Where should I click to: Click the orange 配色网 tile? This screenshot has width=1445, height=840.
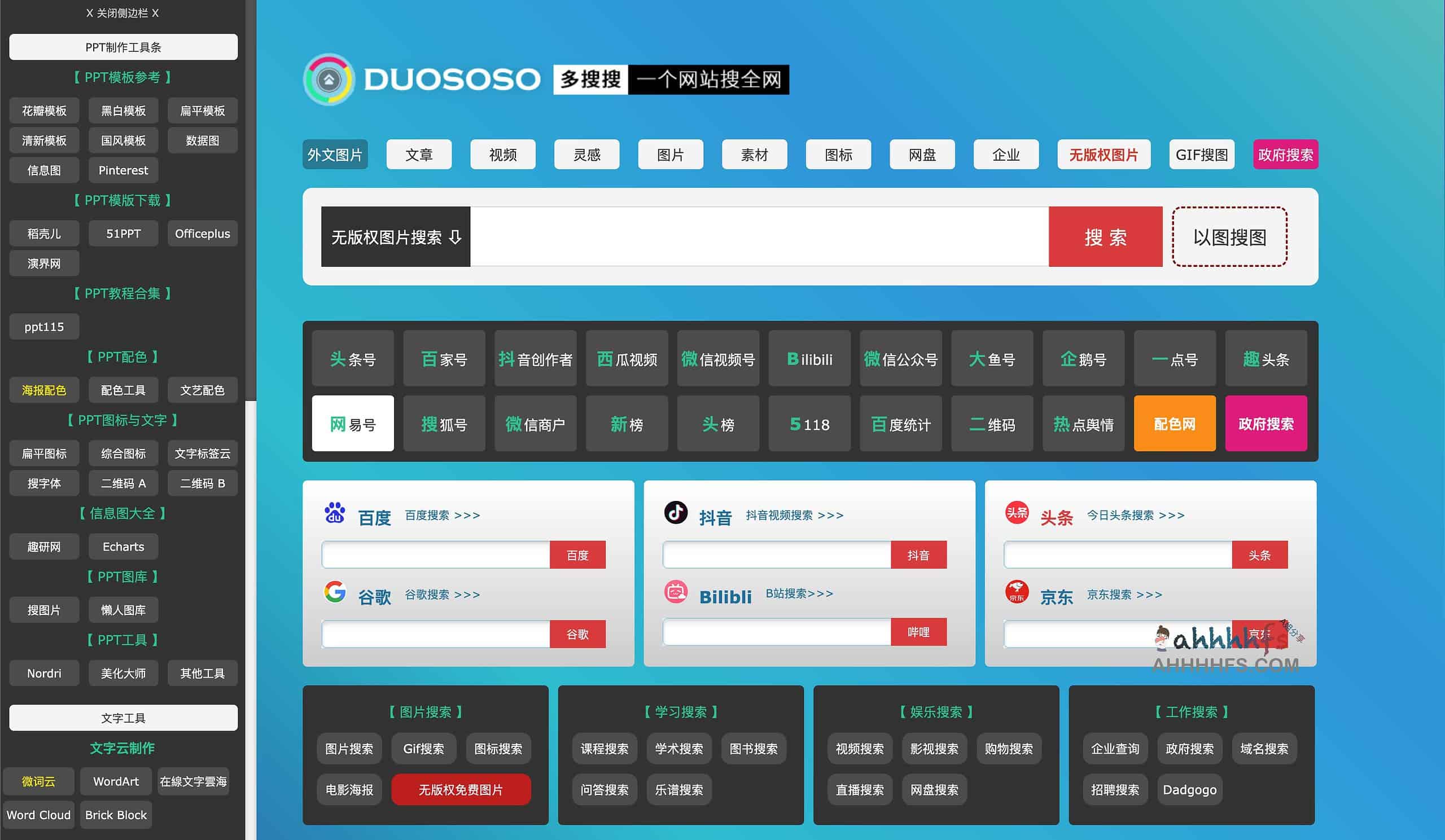tap(1175, 424)
